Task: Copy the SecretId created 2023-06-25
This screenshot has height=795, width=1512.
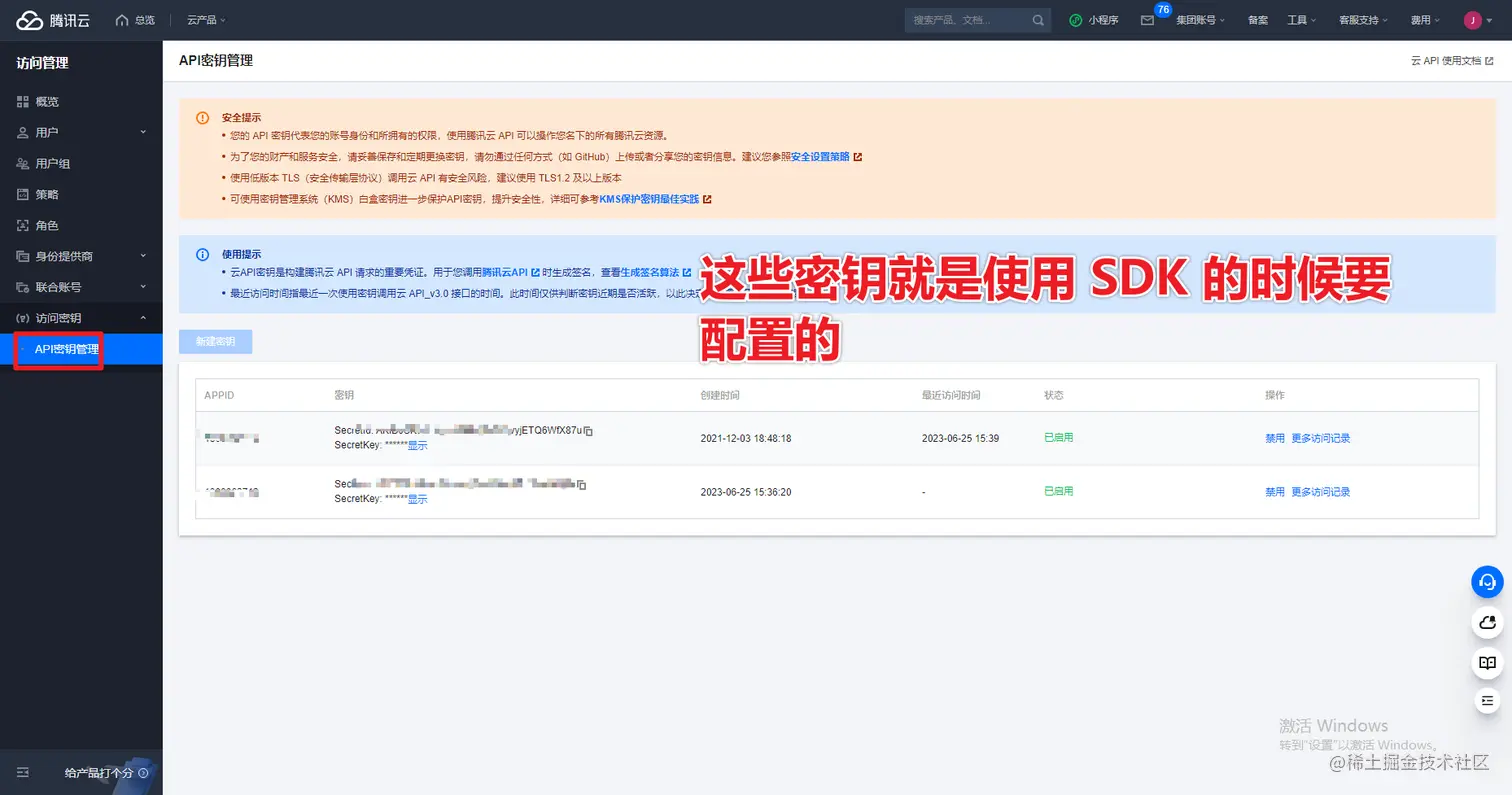Action: (x=581, y=484)
